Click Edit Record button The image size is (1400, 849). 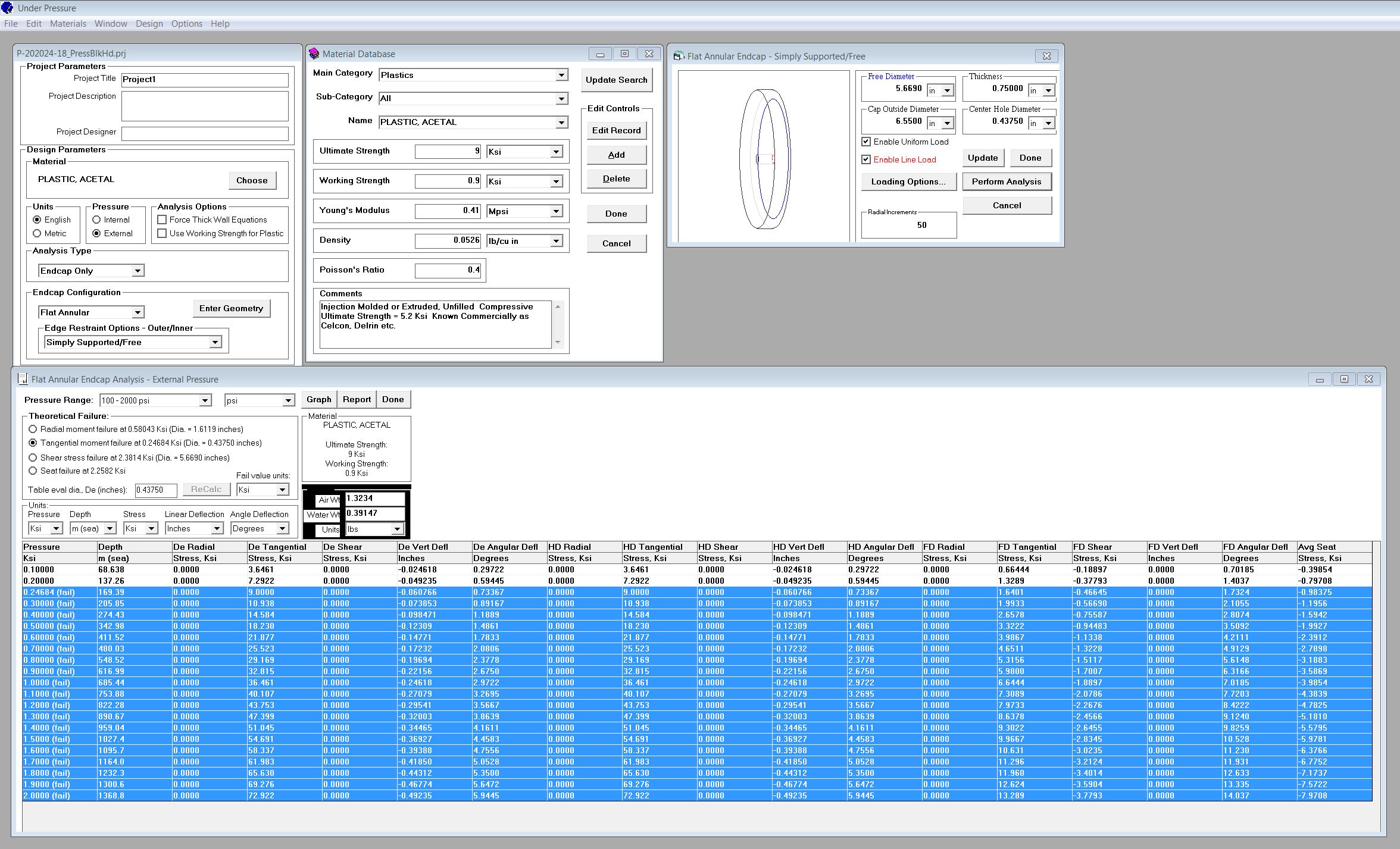tap(616, 130)
